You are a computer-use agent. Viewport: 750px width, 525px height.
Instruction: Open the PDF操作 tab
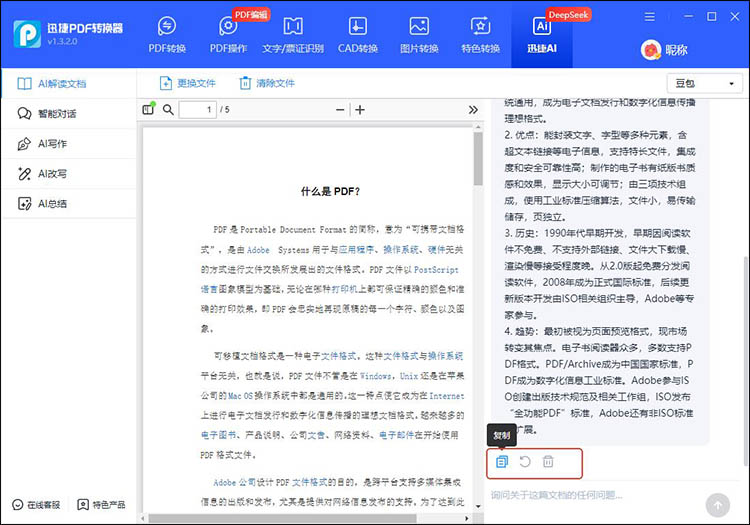[x=228, y=34]
